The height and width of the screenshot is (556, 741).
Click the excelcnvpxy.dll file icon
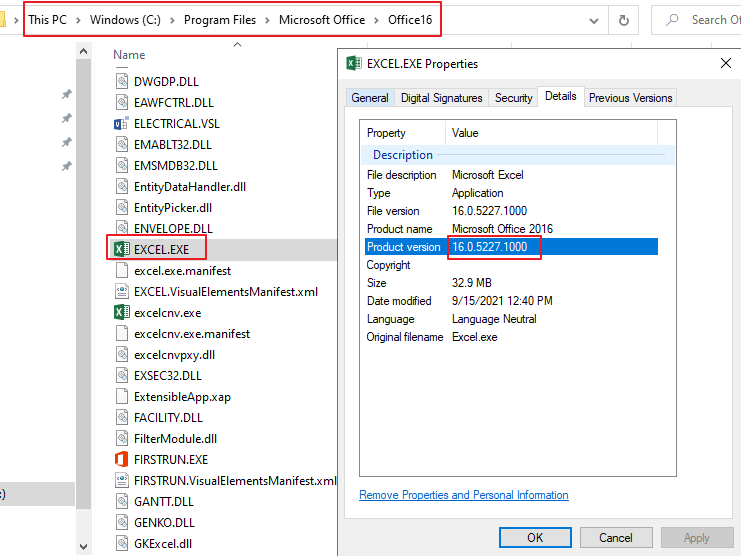122,354
